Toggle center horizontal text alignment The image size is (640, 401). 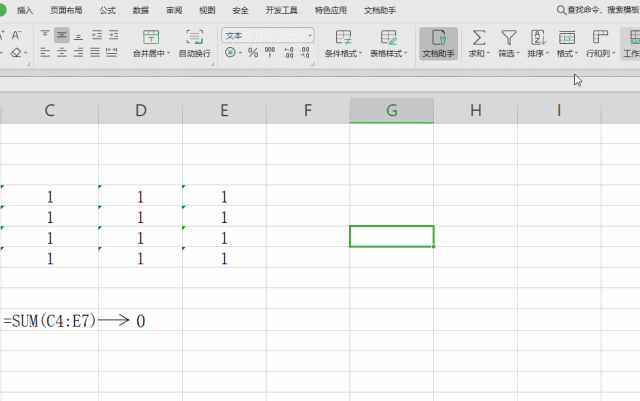pos(62,53)
